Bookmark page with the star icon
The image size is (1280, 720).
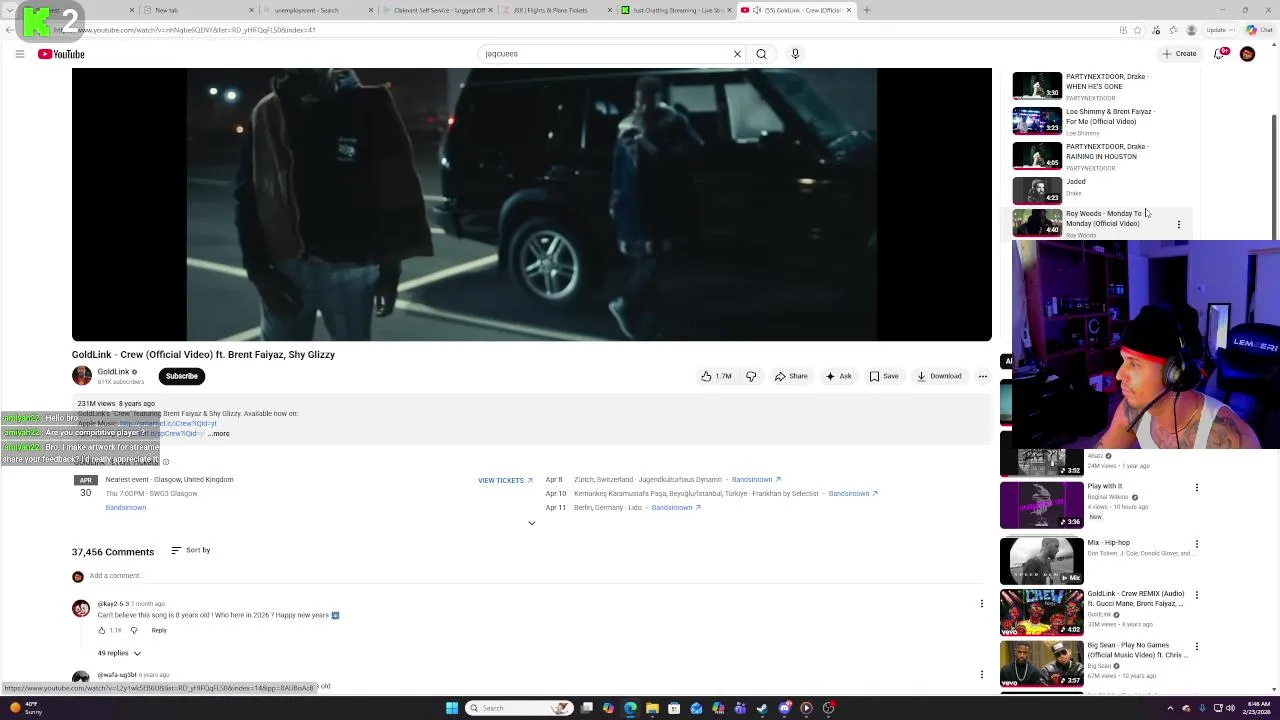click(x=1137, y=30)
